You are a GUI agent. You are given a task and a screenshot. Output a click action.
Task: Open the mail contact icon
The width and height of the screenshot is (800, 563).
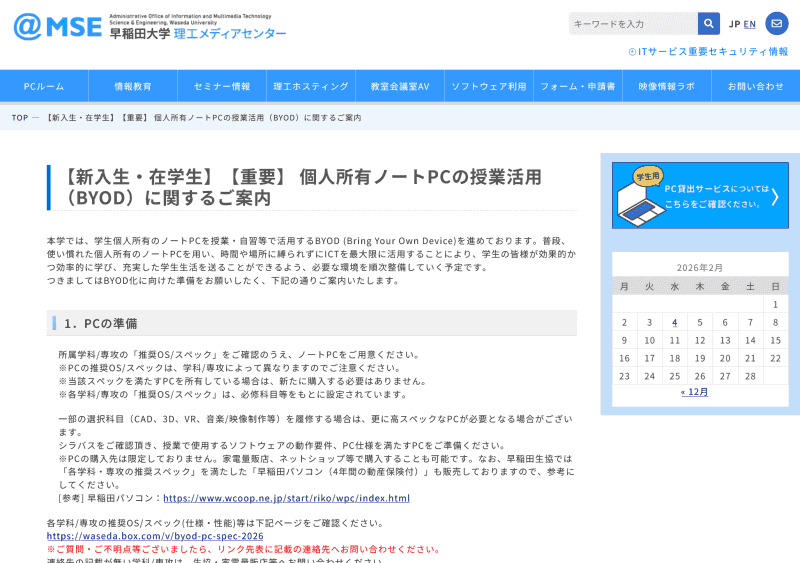pyautogui.click(x=777, y=23)
